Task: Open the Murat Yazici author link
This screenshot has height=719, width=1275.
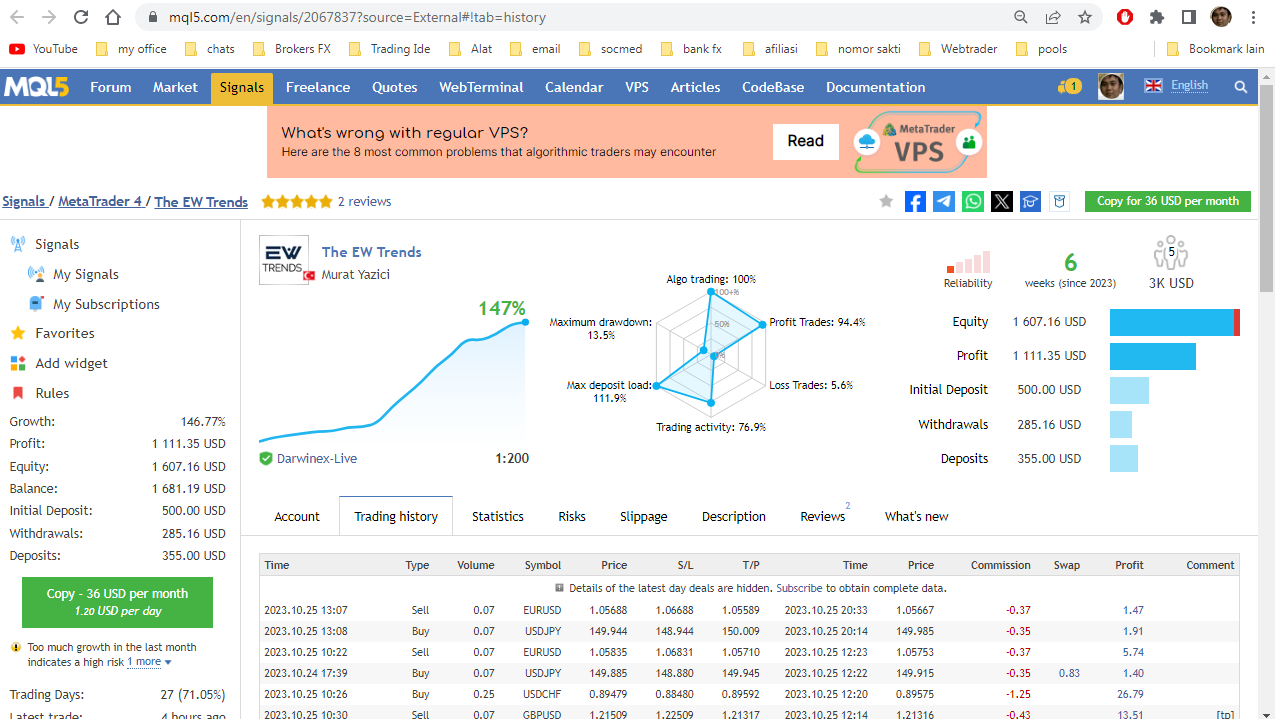Action: tap(356, 275)
